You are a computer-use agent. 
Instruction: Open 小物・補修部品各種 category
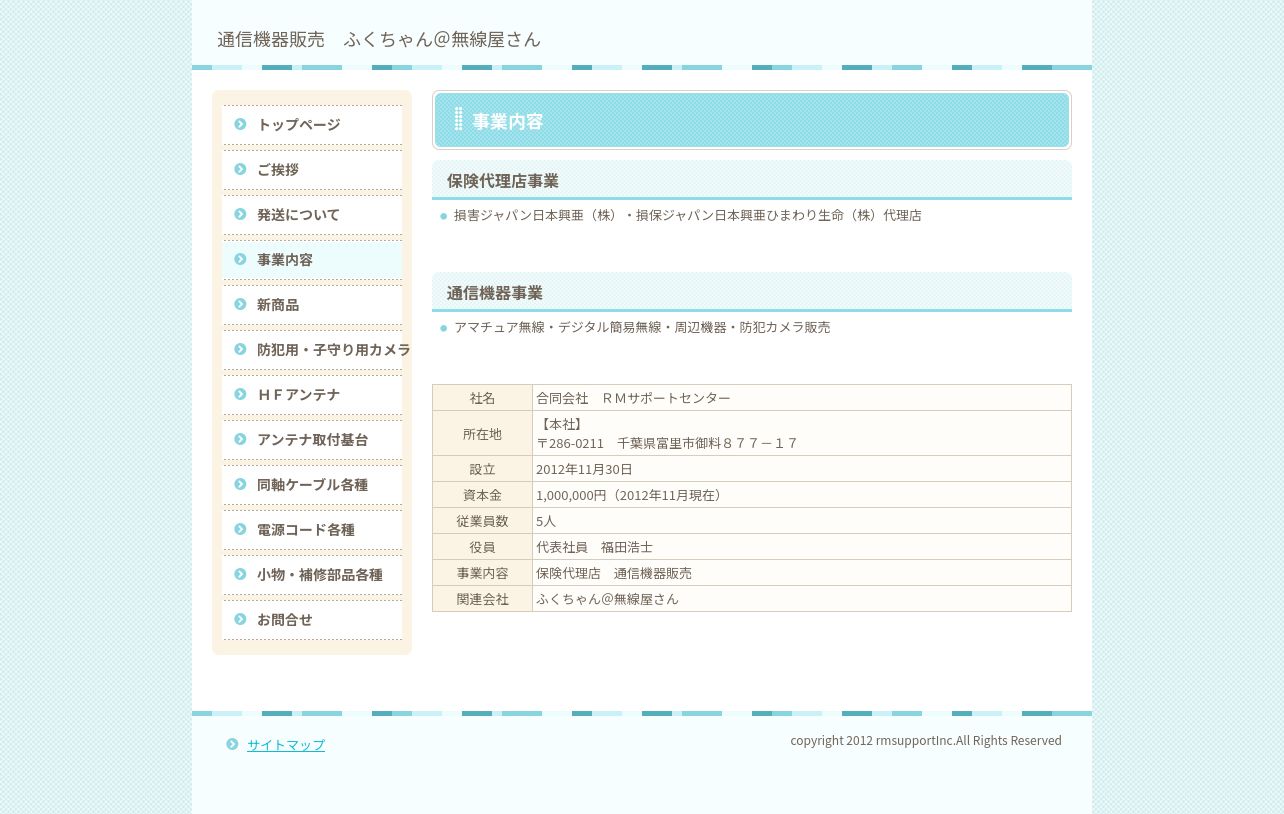click(x=312, y=575)
